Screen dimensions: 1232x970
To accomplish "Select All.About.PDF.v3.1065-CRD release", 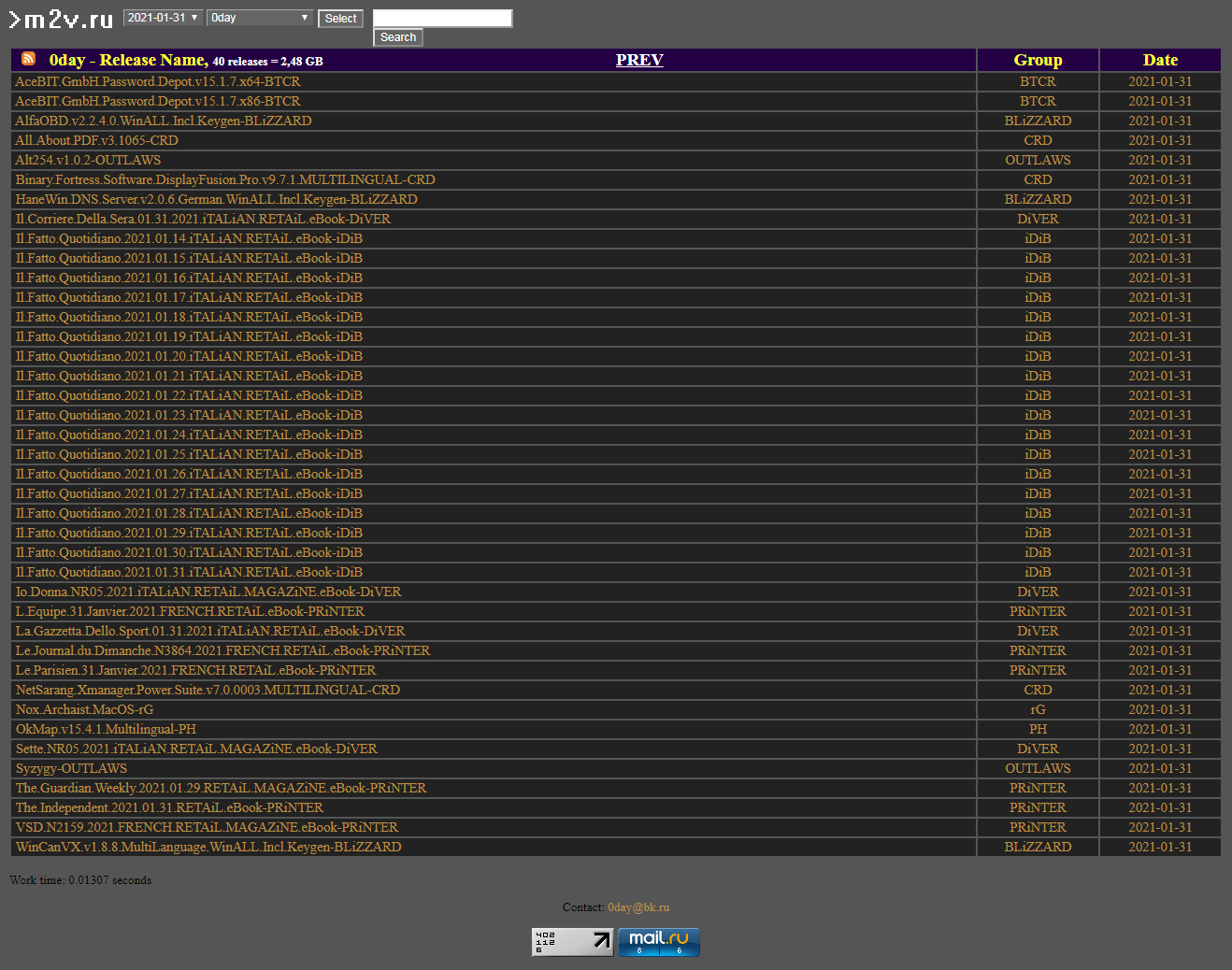I will [96, 140].
